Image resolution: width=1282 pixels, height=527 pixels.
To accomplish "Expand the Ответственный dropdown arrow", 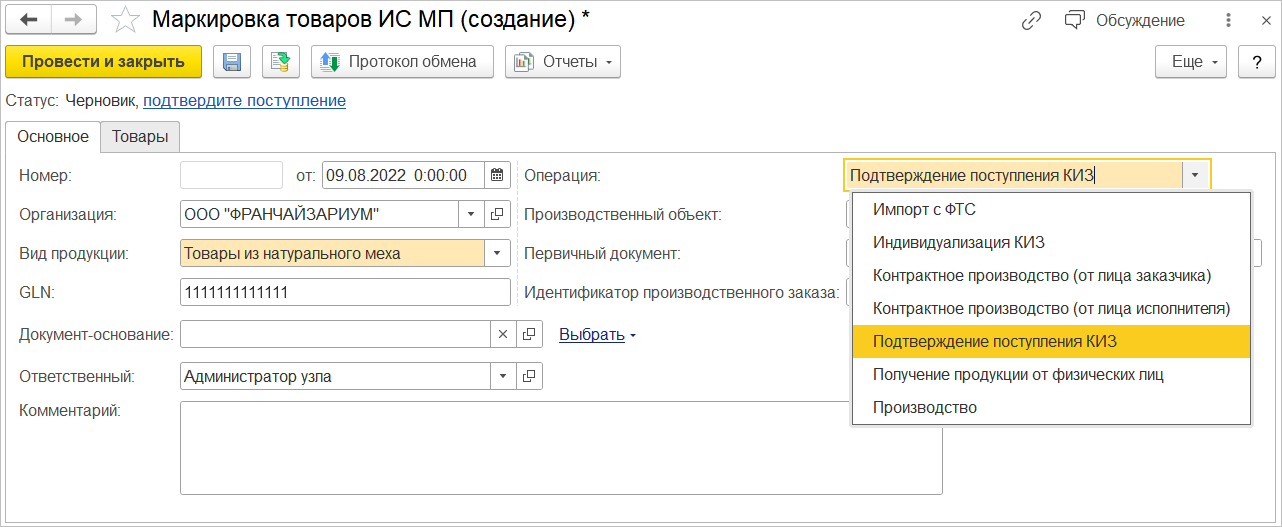I will (x=503, y=376).
